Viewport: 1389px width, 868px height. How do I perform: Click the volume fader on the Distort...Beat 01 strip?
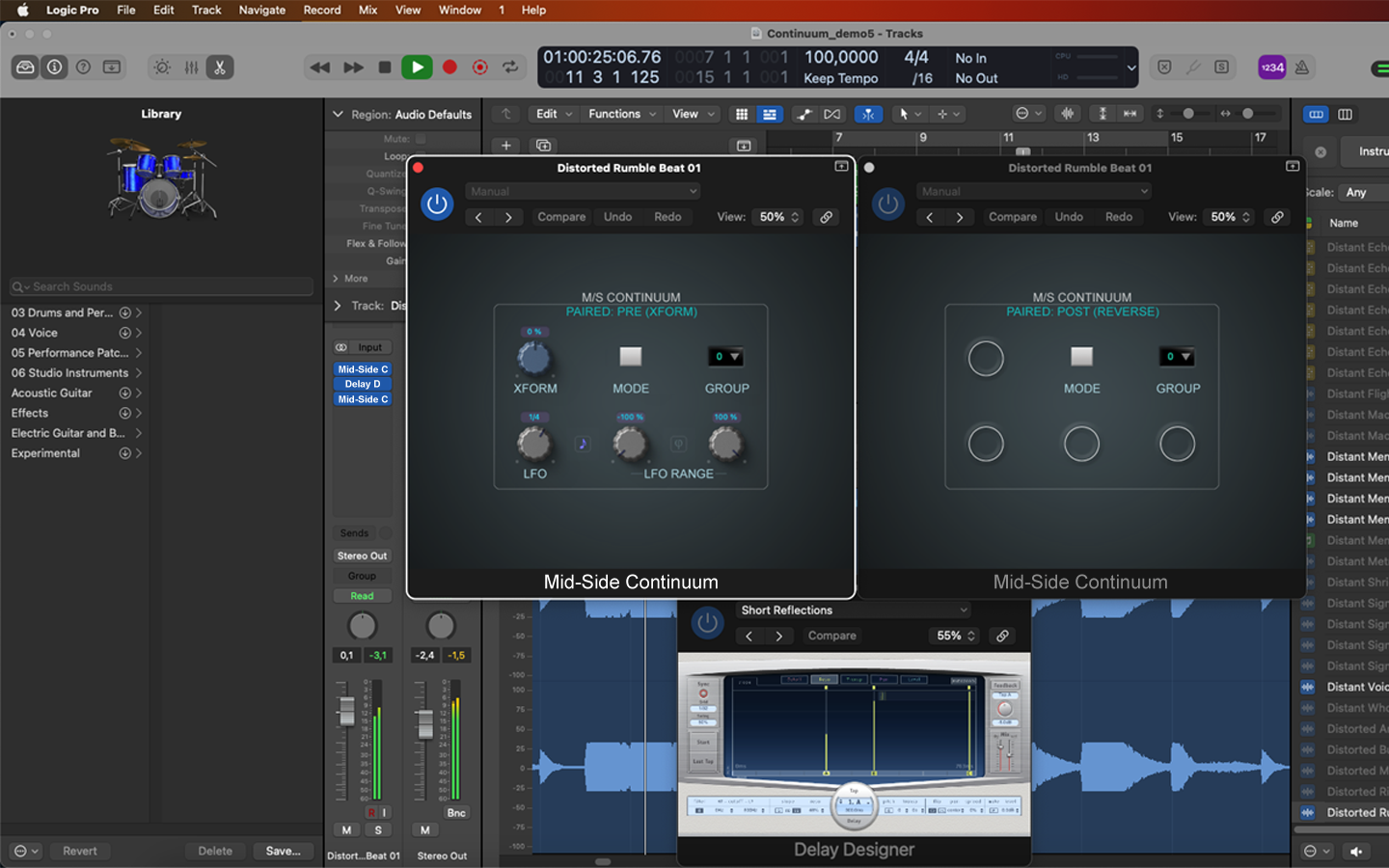[346, 711]
